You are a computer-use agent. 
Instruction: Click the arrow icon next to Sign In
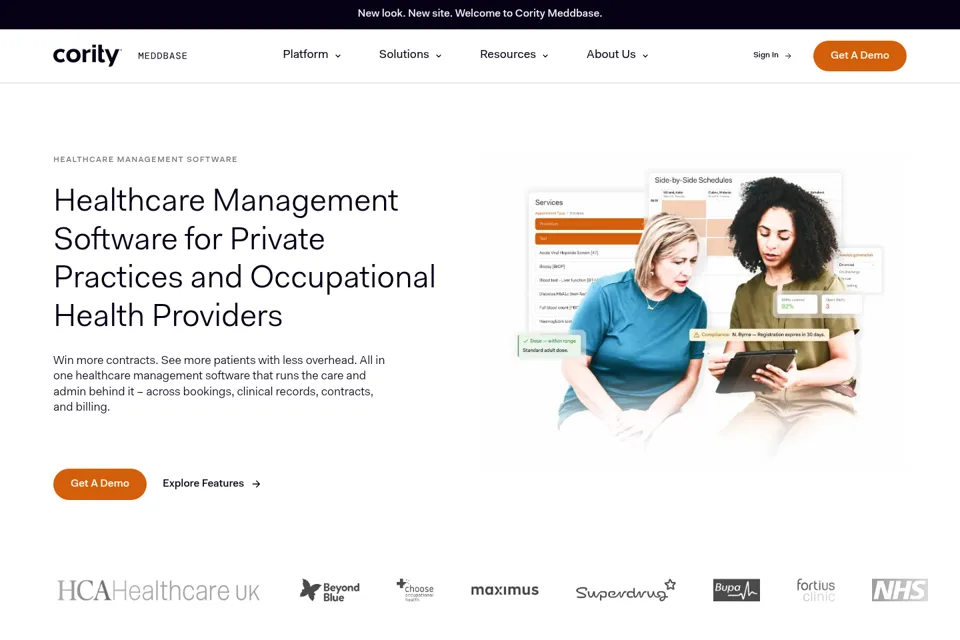(788, 56)
